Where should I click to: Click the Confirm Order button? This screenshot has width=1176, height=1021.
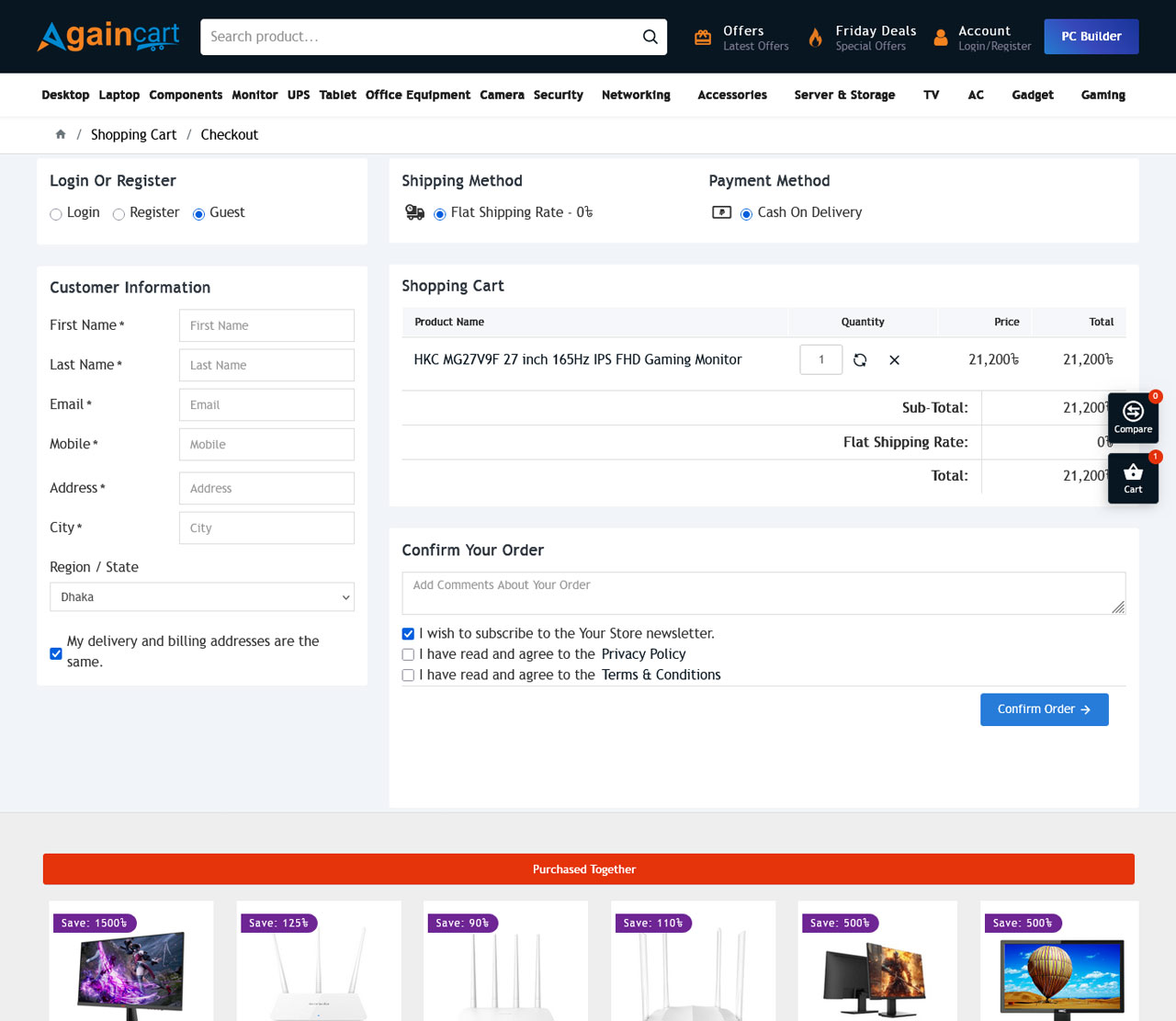point(1044,709)
